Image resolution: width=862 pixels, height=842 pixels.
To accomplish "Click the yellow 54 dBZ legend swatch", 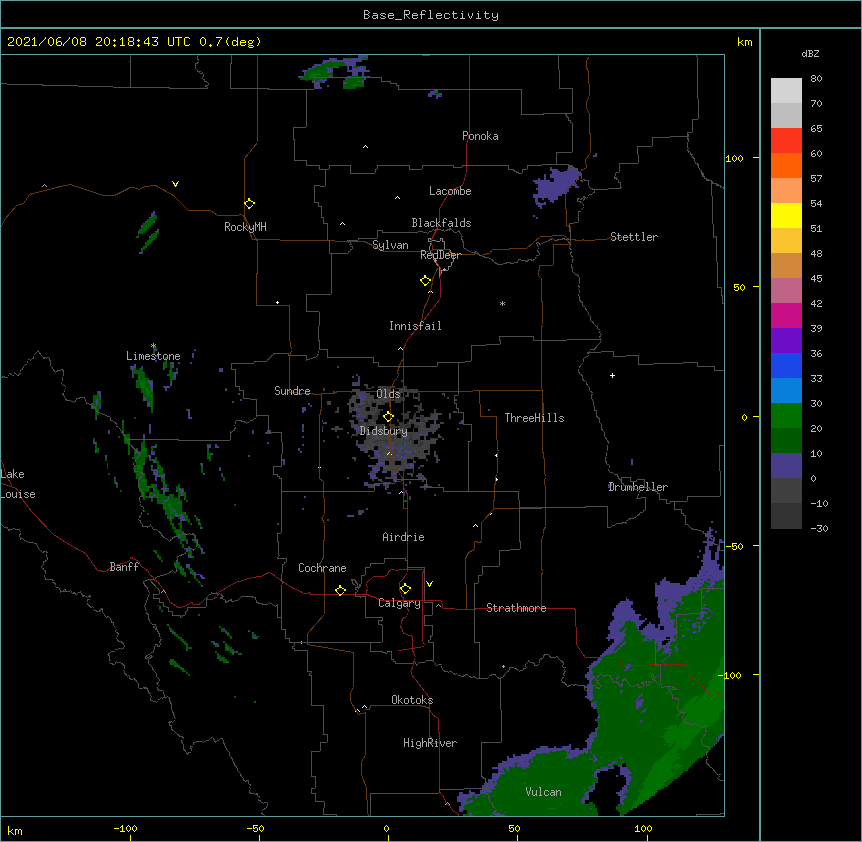I will click(786, 215).
